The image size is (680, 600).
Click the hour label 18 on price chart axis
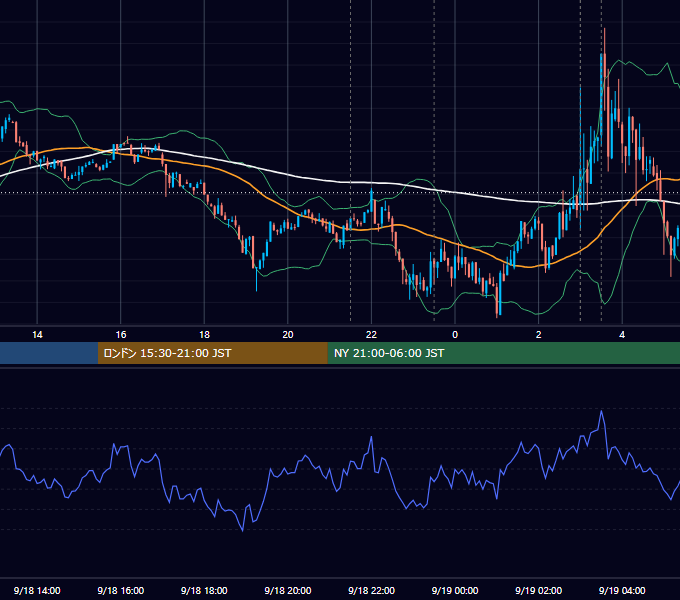coord(204,335)
